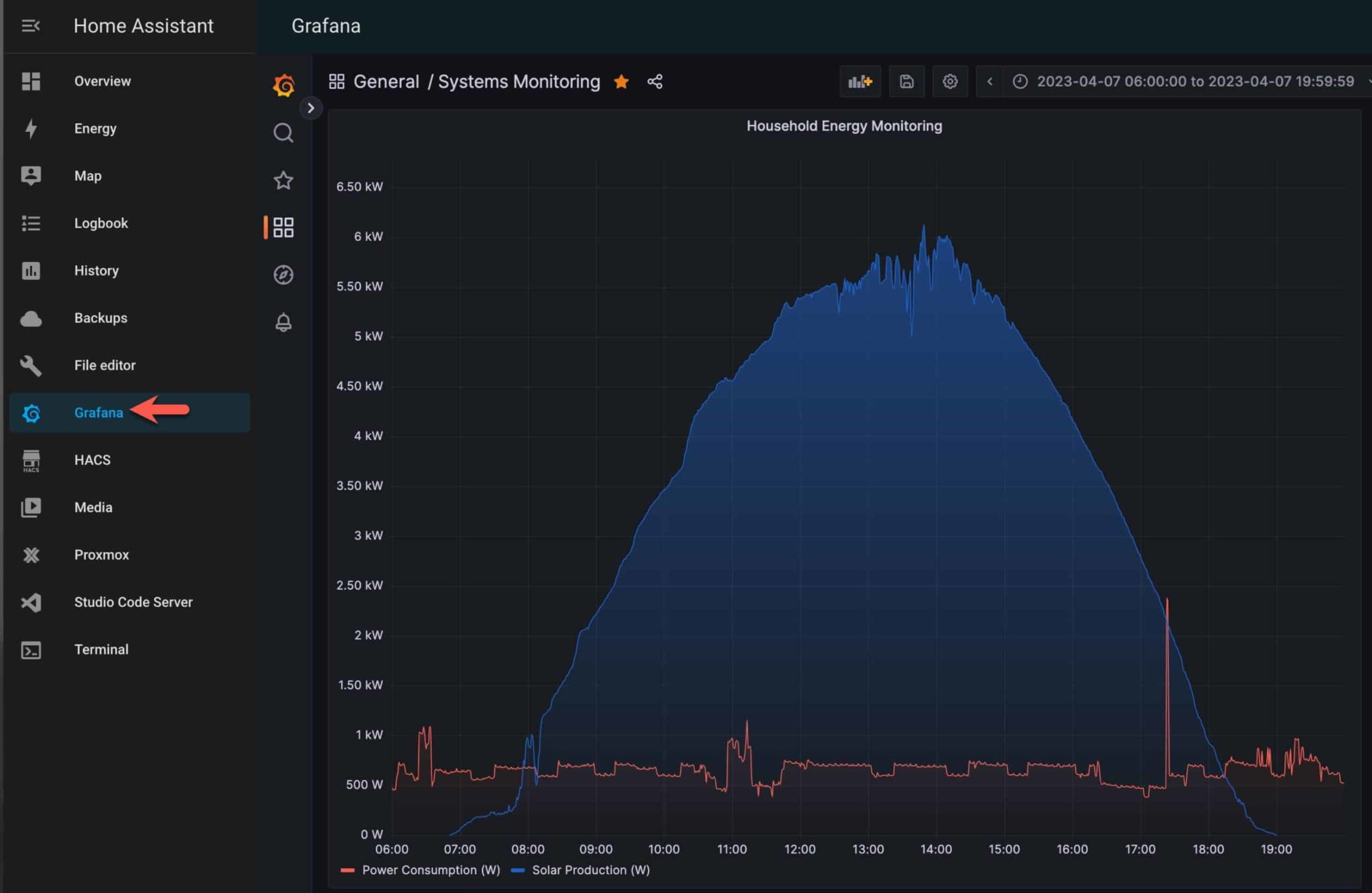Open Grafana alerting bell icon
Viewport: 1372px width, 893px height.
[283, 323]
